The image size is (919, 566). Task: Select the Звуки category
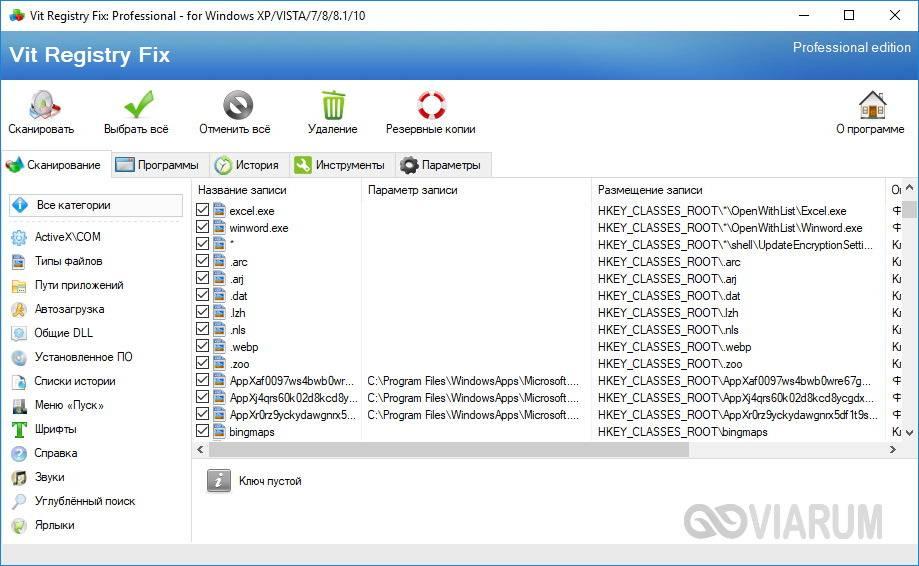(x=38, y=478)
